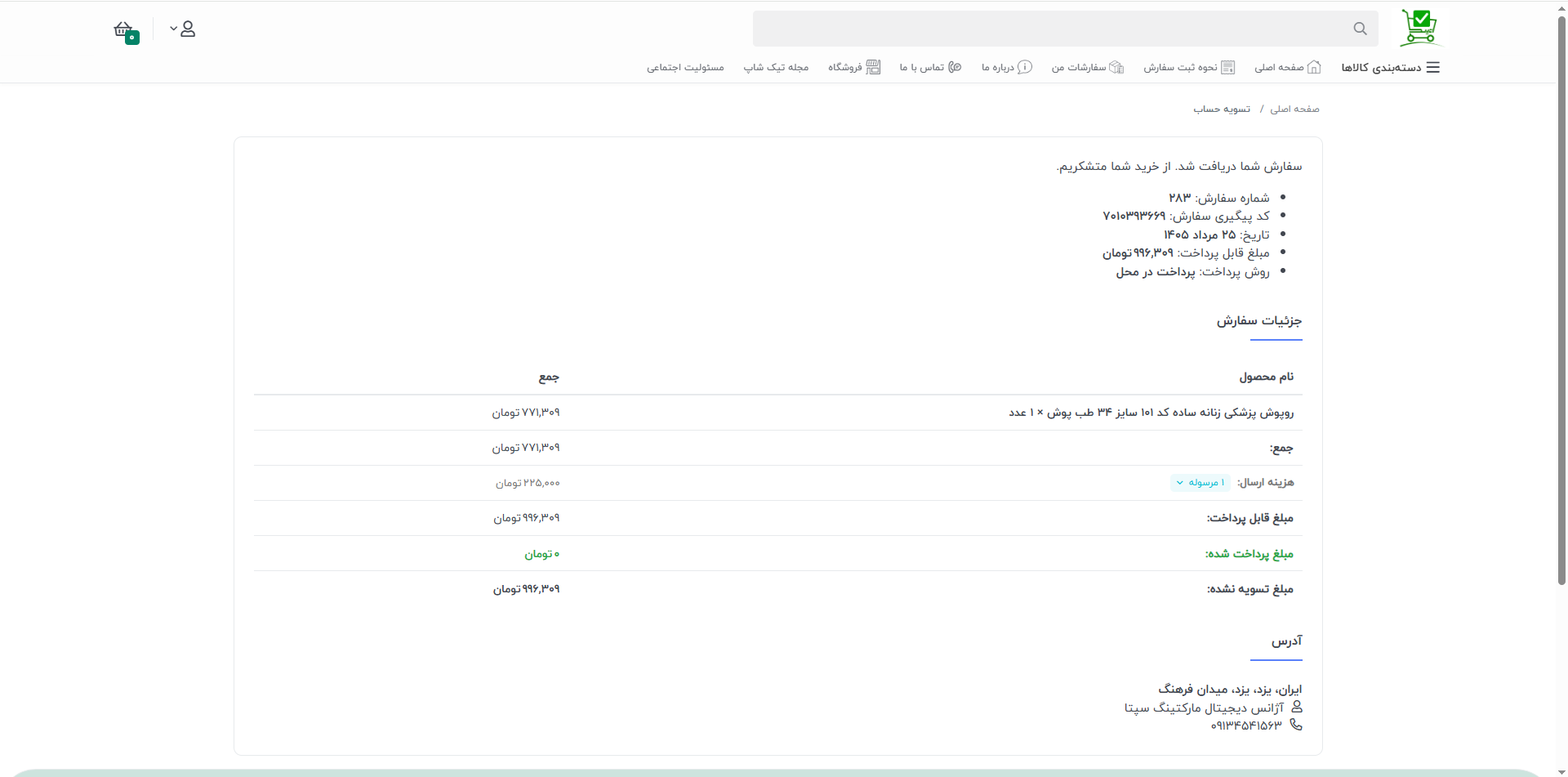
Task: Click the صفحه اصلی breadcrumb link
Action: [1294, 109]
